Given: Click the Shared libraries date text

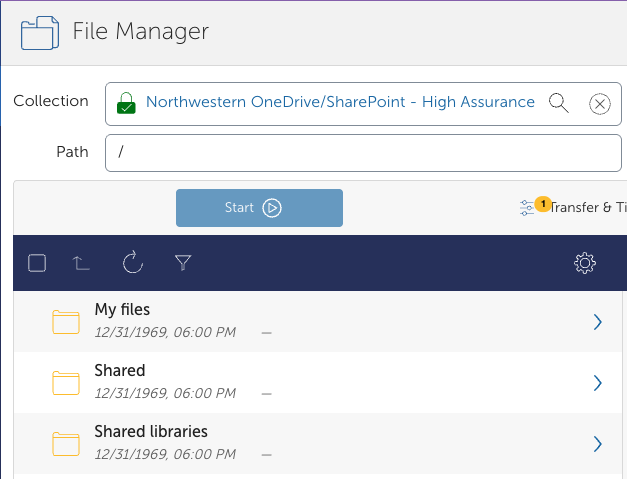Looking at the screenshot, I should point(165,454).
